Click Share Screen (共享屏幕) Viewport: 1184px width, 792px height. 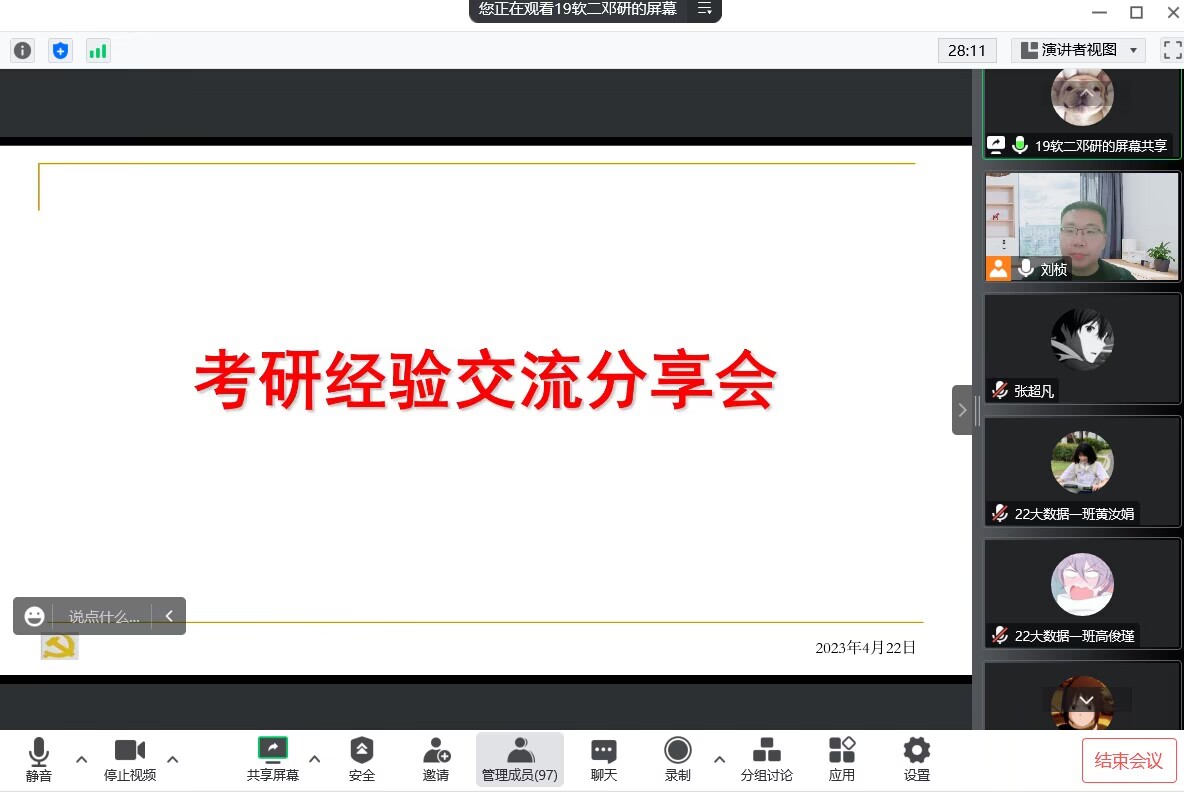[272, 759]
